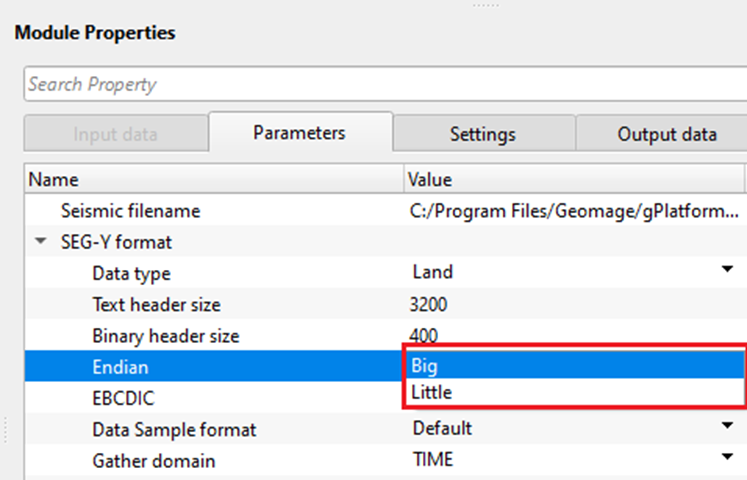Open the Output data tab
This screenshot has width=747, height=480.
click(x=666, y=134)
